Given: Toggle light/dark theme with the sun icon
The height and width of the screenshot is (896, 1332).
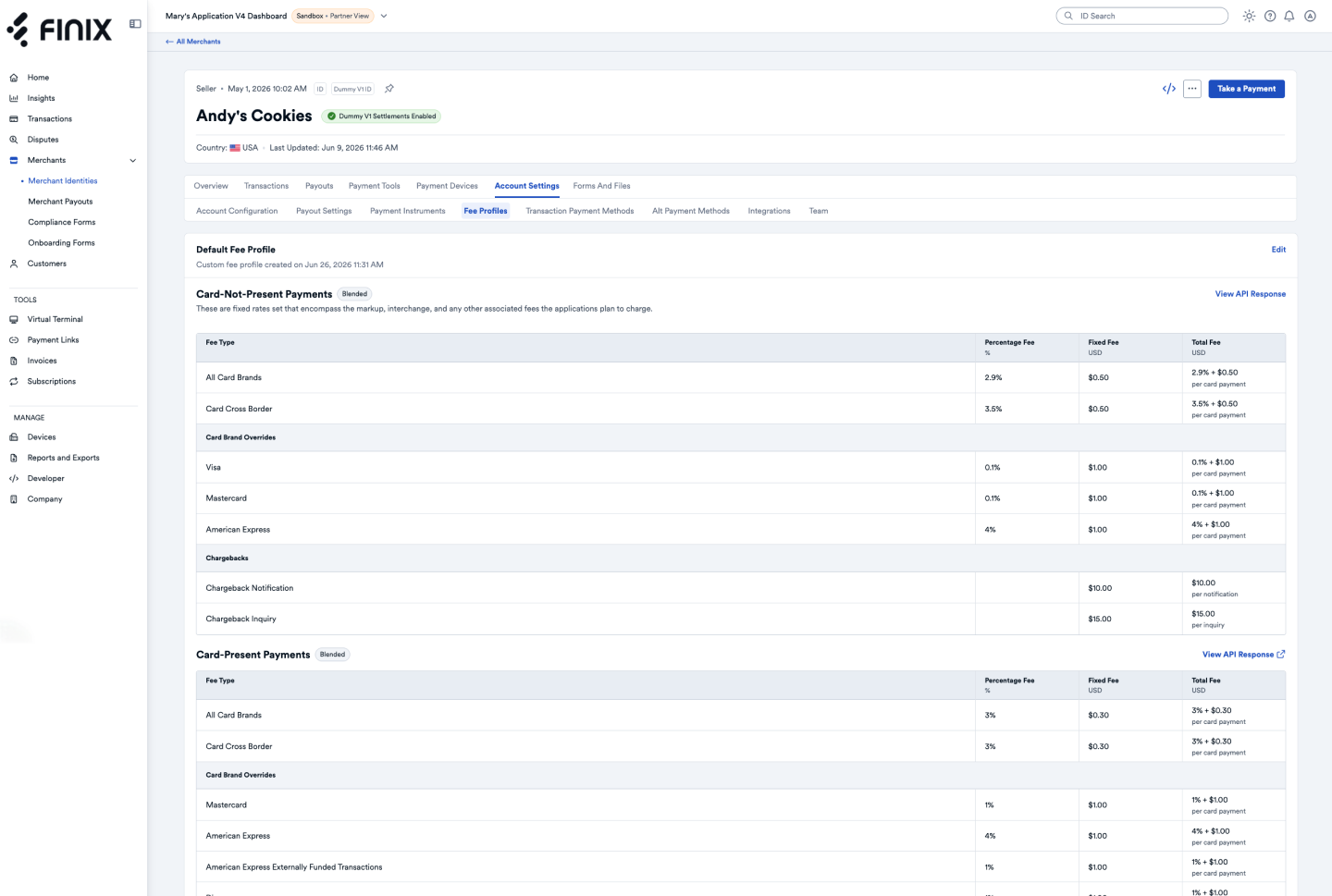Looking at the screenshot, I should (1250, 16).
